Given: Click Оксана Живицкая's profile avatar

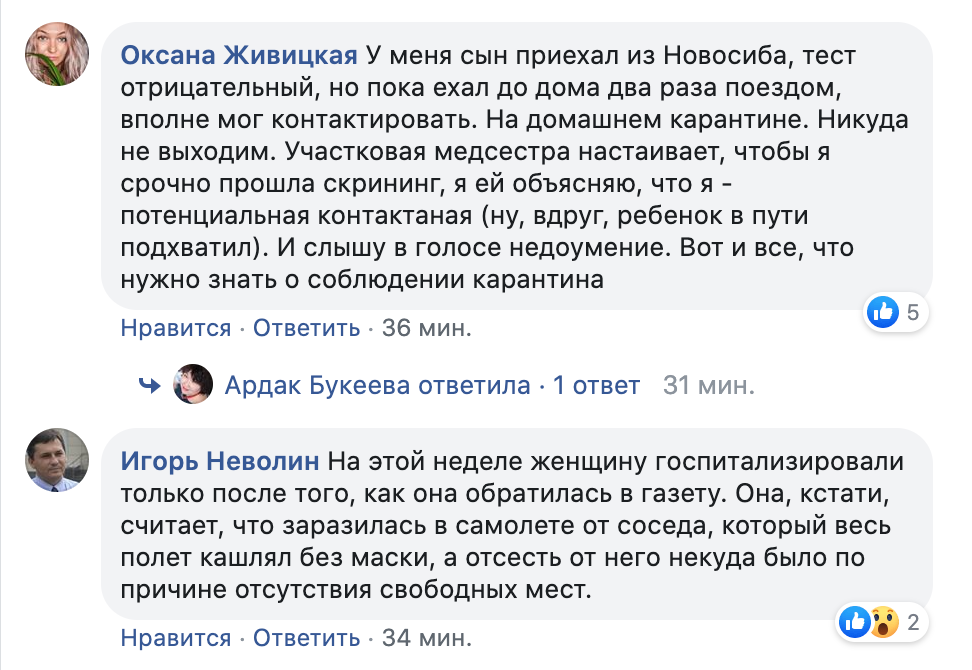Looking at the screenshot, I should (x=58, y=54).
